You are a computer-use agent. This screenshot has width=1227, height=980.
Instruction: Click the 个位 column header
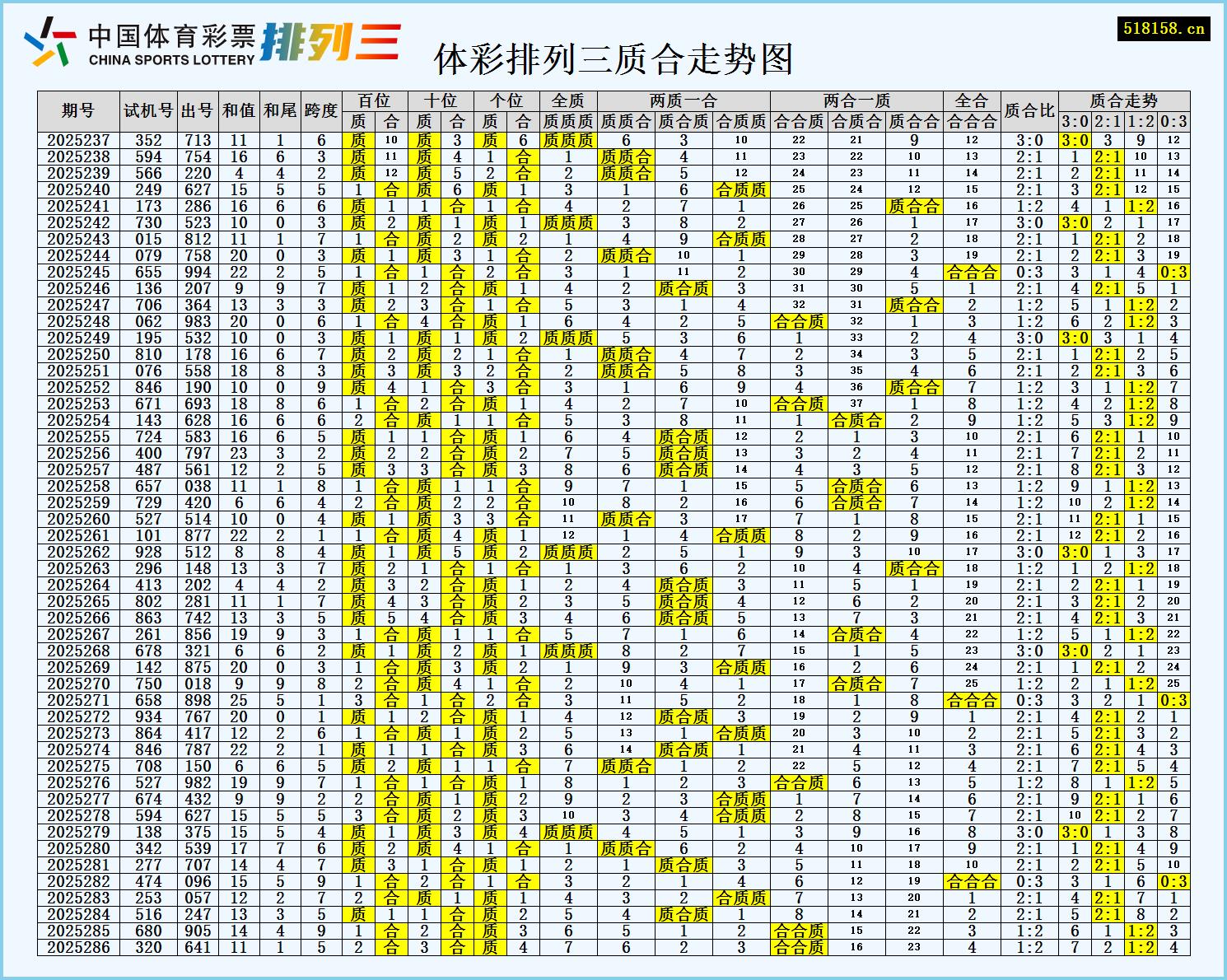[x=505, y=100]
